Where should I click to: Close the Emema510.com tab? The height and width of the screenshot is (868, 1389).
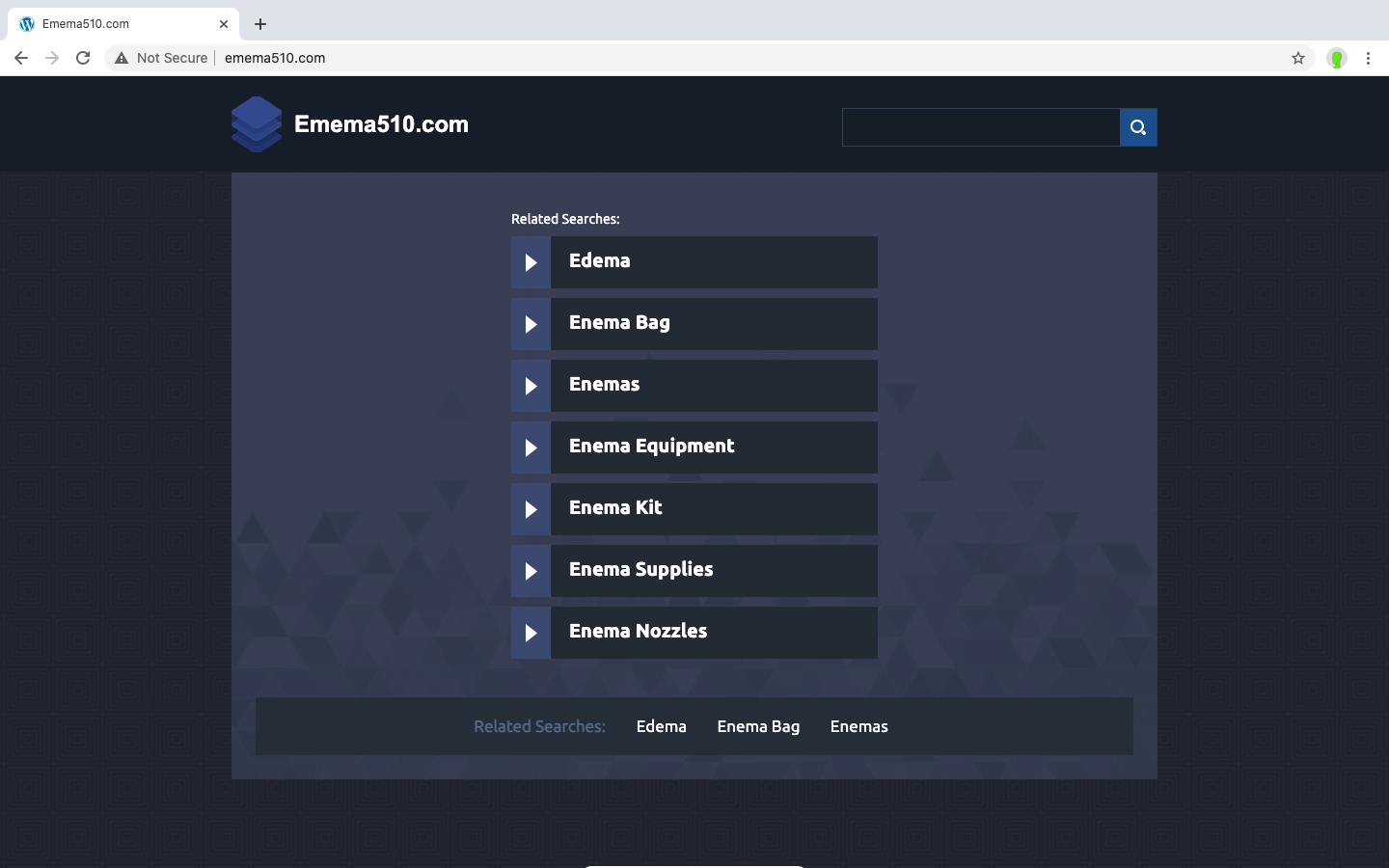click(x=224, y=24)
